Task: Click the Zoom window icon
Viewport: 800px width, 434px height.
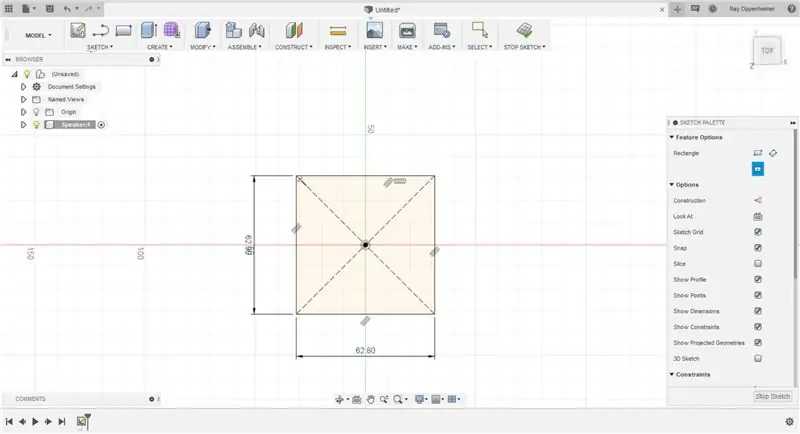Action: point(384,399)
